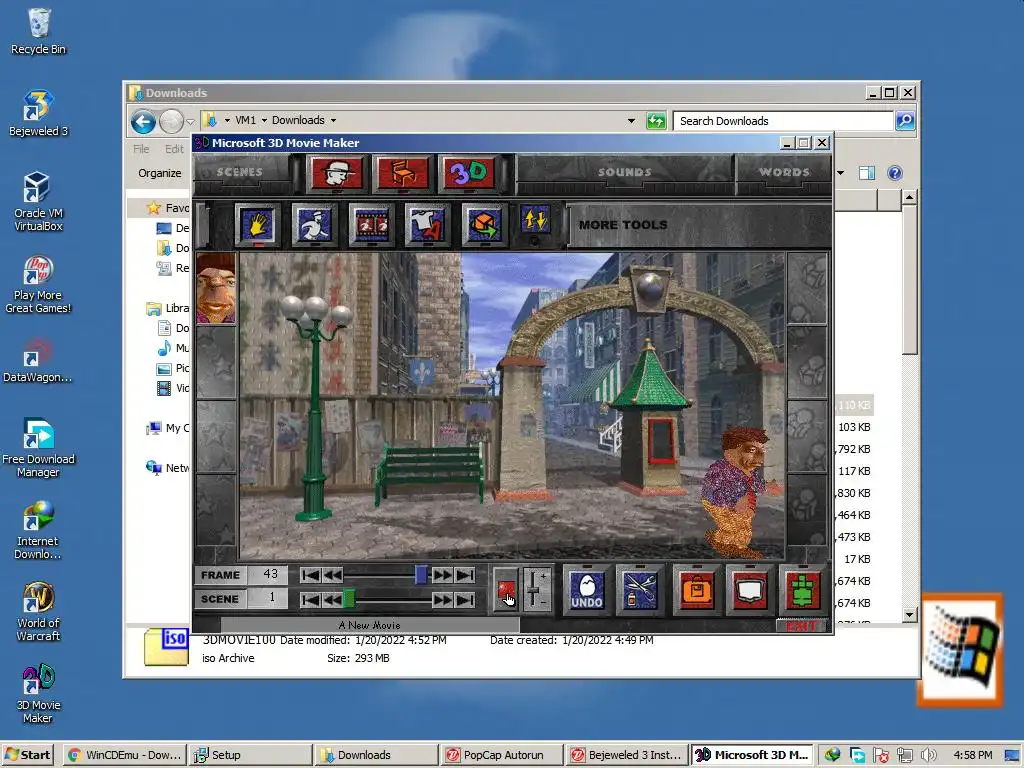
Task: Jump to last frame
Action: (x=465, y=575)
